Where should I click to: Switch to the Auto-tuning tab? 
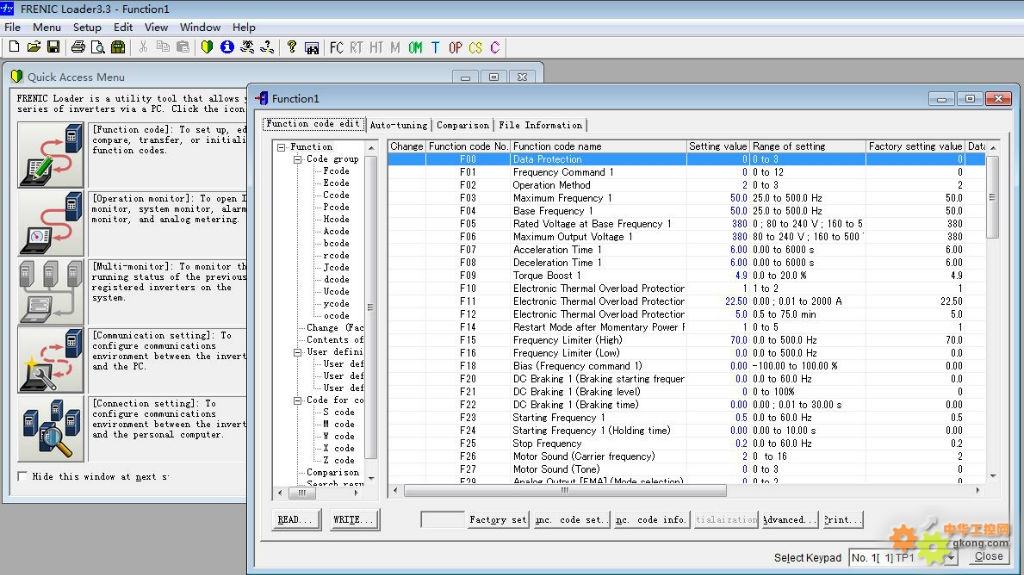pyautogui.click(x=398, y=125)
